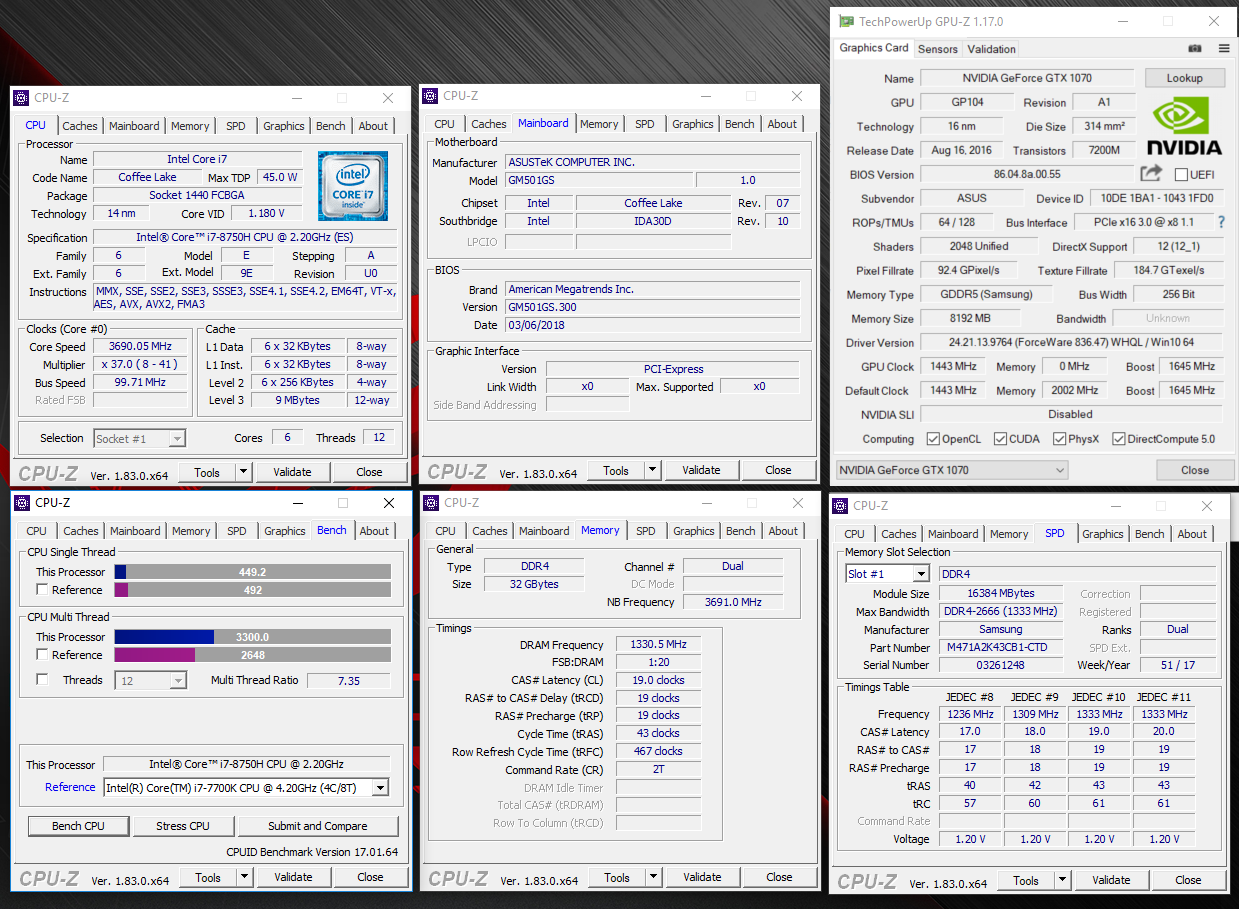Open the GPU-Z hamburger menu icon

(1223, 48)
